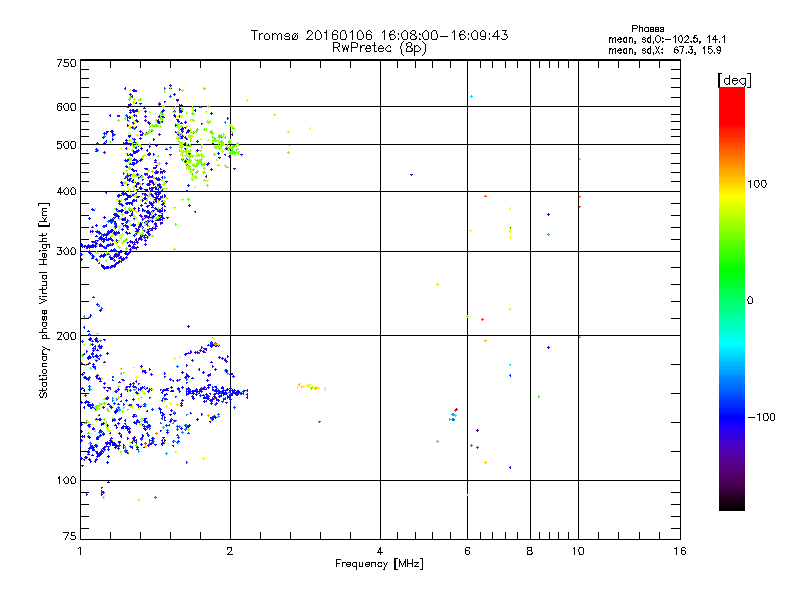Click the x-axis tick label '2'
The height and width of the screenshot is (600, 800).
(230, 551)
